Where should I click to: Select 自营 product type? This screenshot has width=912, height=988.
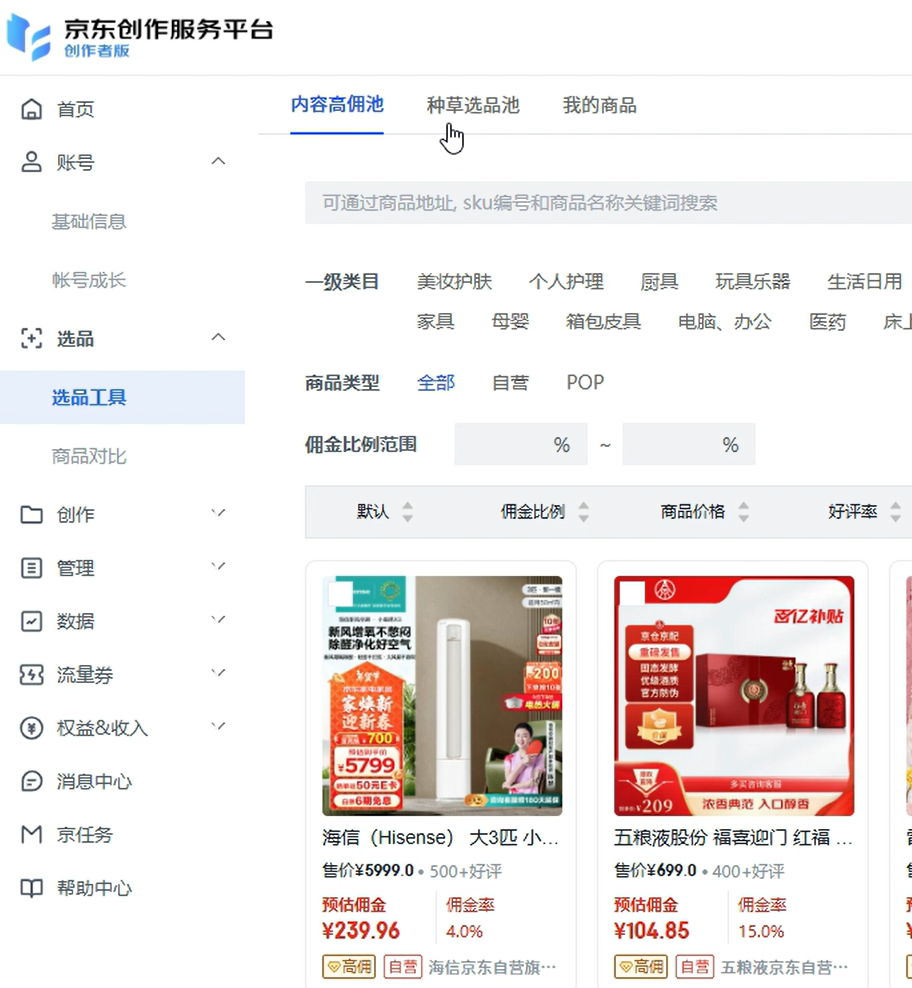tap(511, 382)
